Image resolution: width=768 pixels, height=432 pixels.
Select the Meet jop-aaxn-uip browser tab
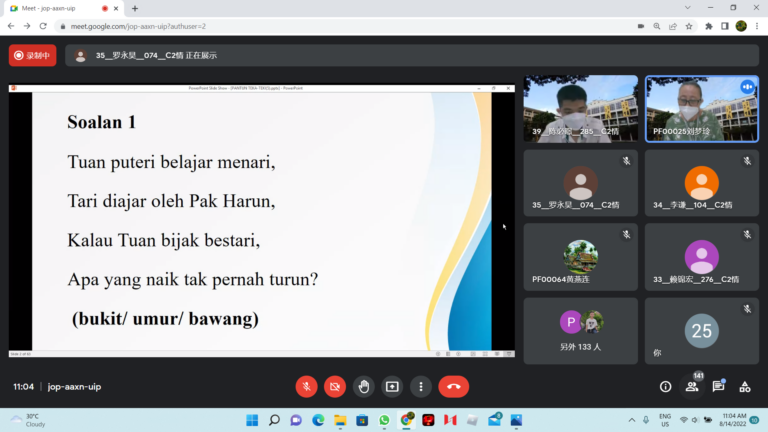pos(62,8)
